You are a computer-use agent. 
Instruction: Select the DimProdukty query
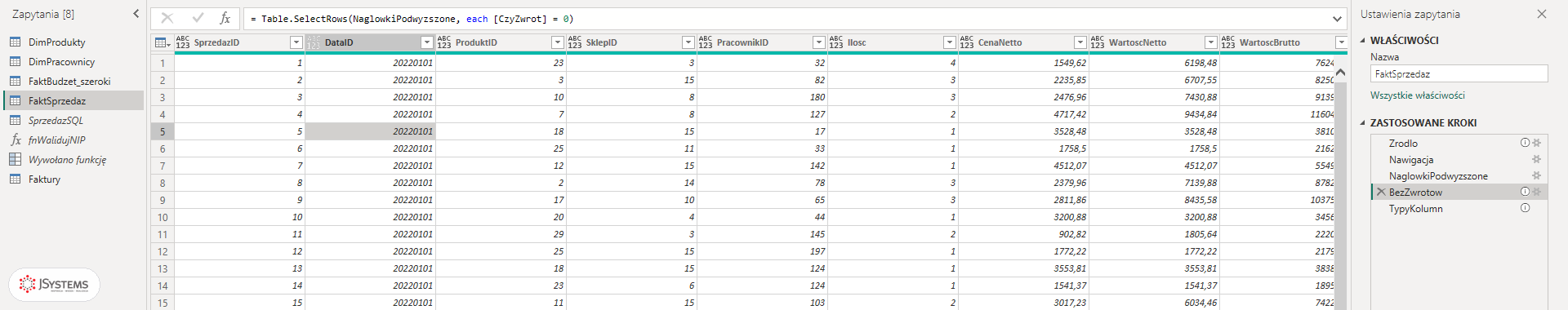pyautogui.click(x=73, y=42)
